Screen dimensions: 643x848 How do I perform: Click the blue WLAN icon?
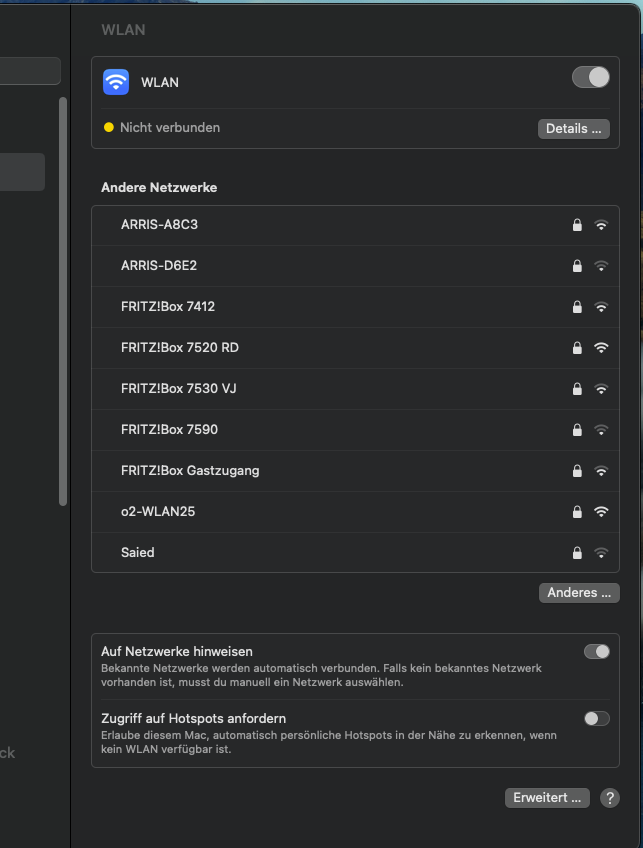pos(116,82)
